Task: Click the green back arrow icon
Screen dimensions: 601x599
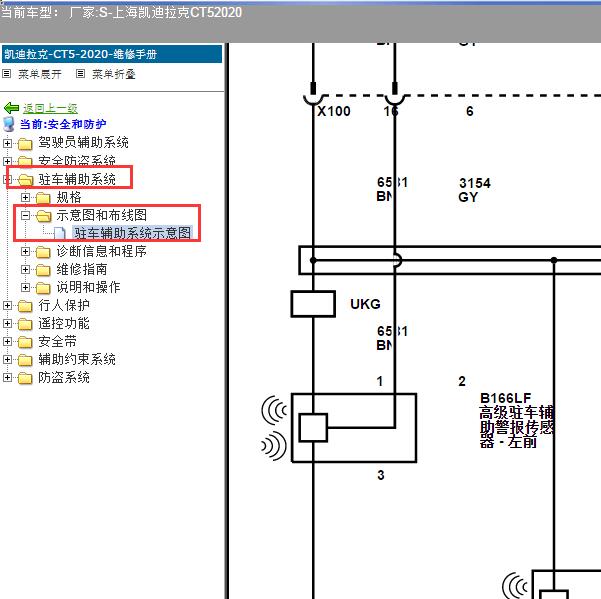Action: pos(11,108)
